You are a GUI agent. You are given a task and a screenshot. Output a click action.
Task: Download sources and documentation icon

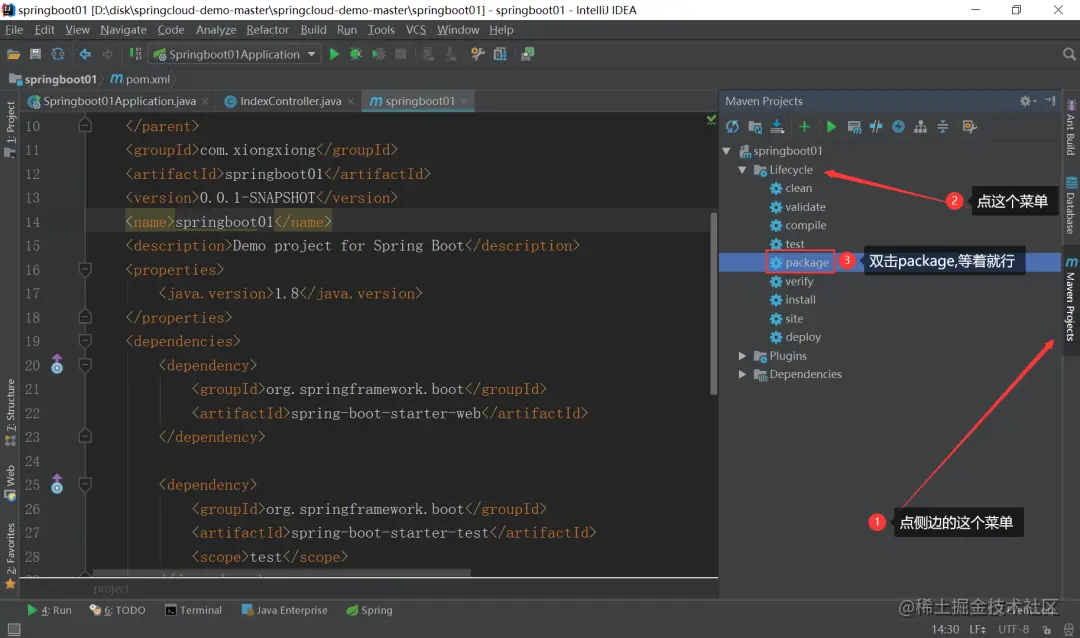777,127
